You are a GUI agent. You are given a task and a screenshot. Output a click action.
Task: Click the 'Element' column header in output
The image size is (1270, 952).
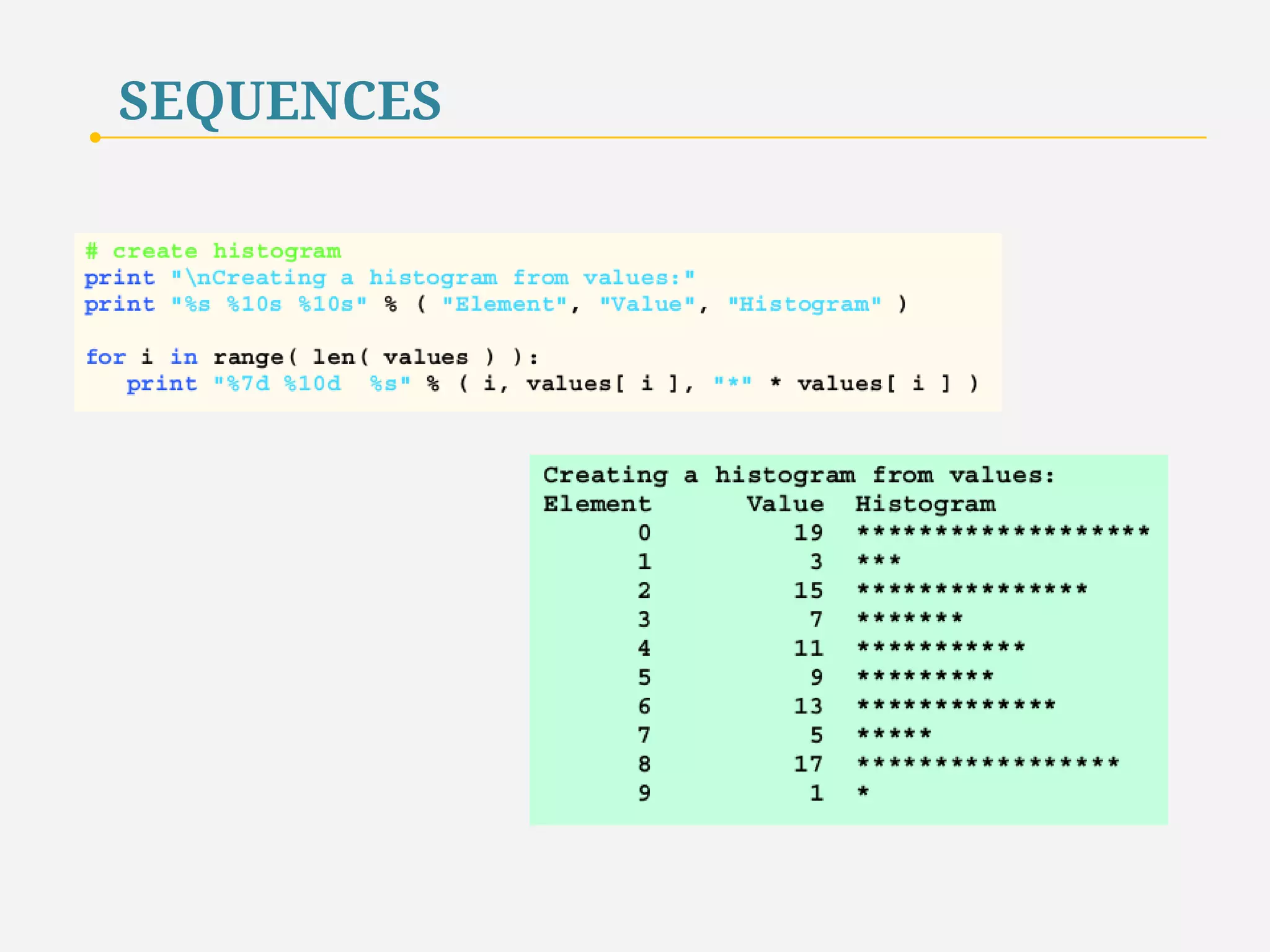click(x=597, y=504)
